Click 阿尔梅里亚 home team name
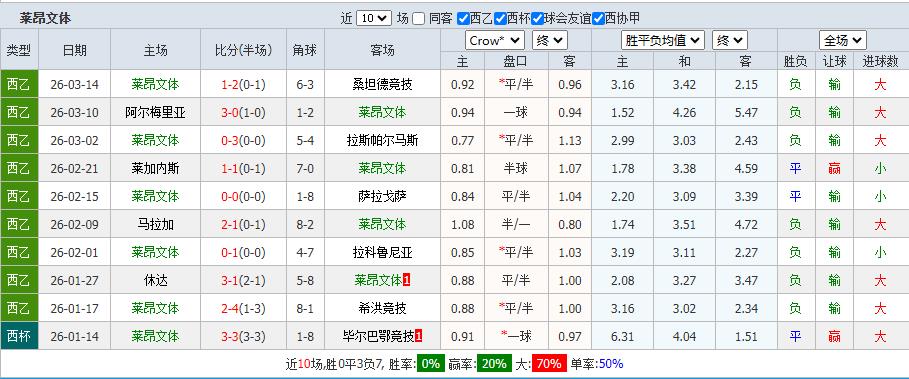This screenshot has width=909, height=379. pos(155,112)
